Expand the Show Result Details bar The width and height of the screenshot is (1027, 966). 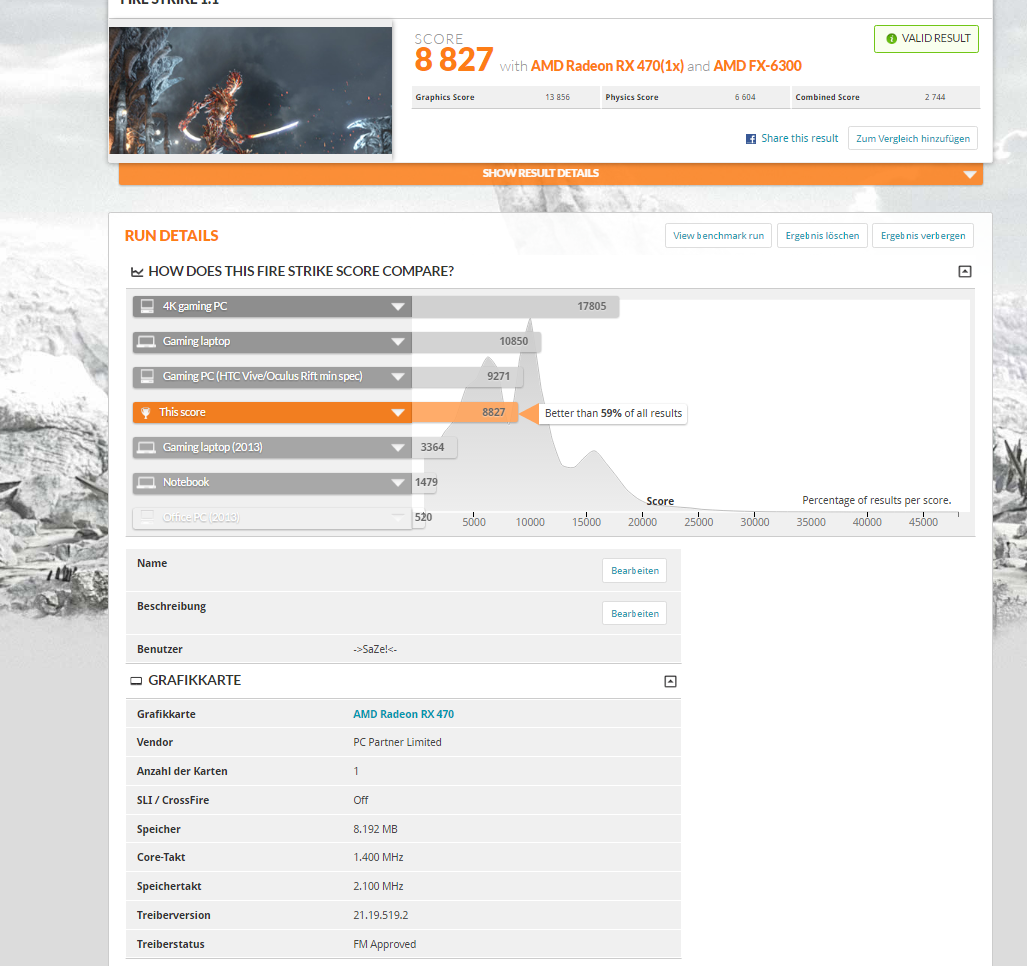550,174
